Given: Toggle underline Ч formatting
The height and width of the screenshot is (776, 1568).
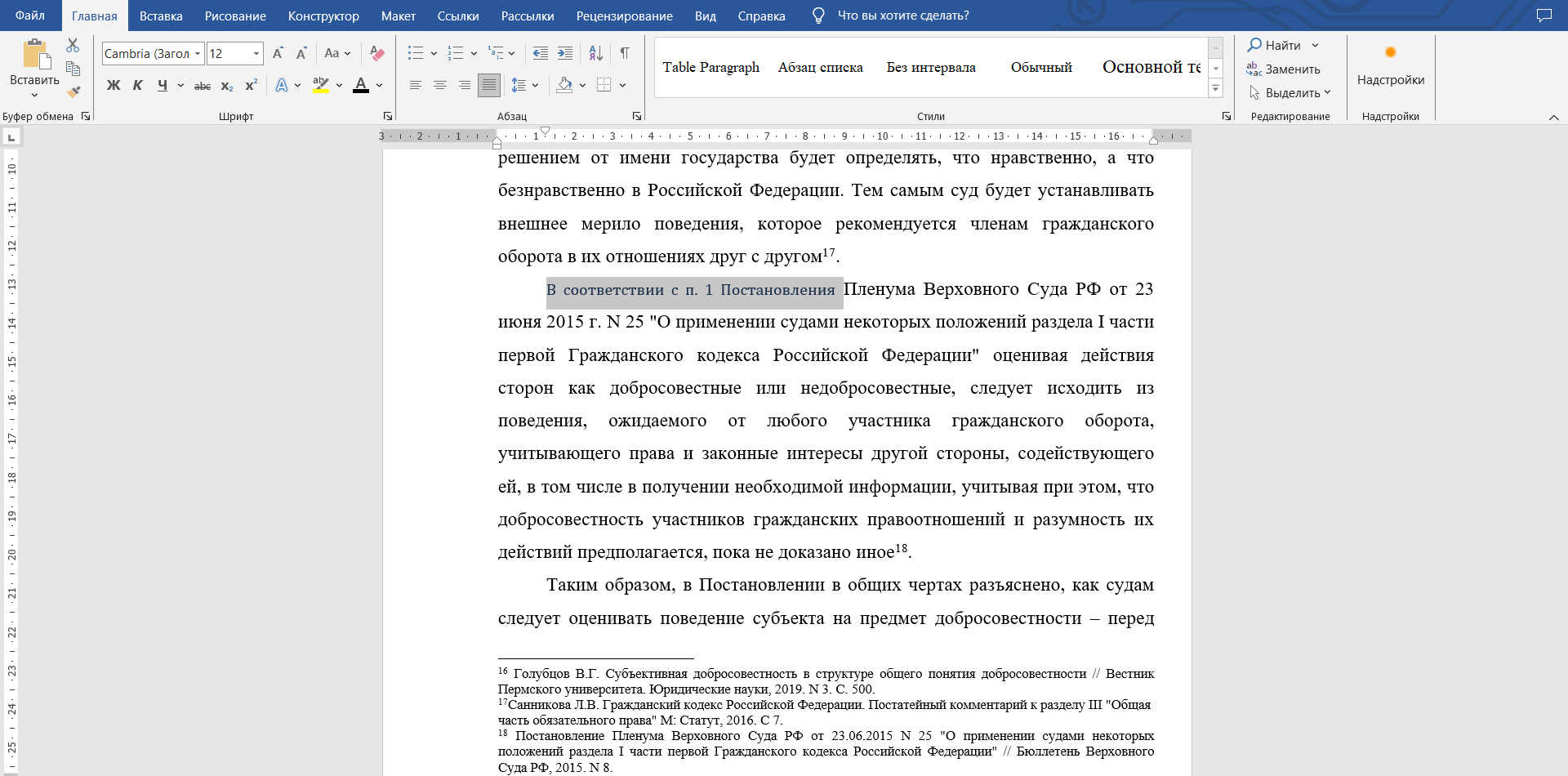Looking at the screenshot, I should 163,85.
